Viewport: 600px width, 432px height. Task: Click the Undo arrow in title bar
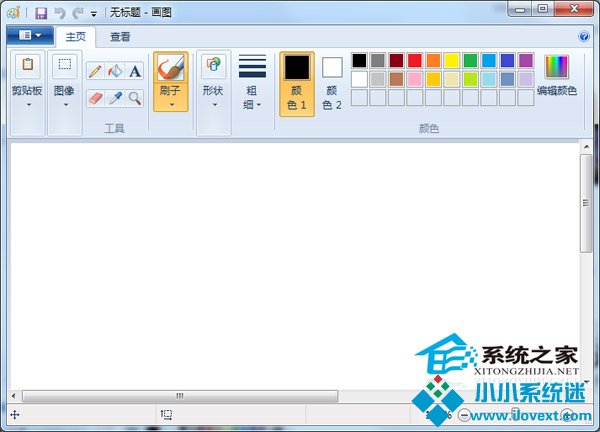[x=60, y=13]
